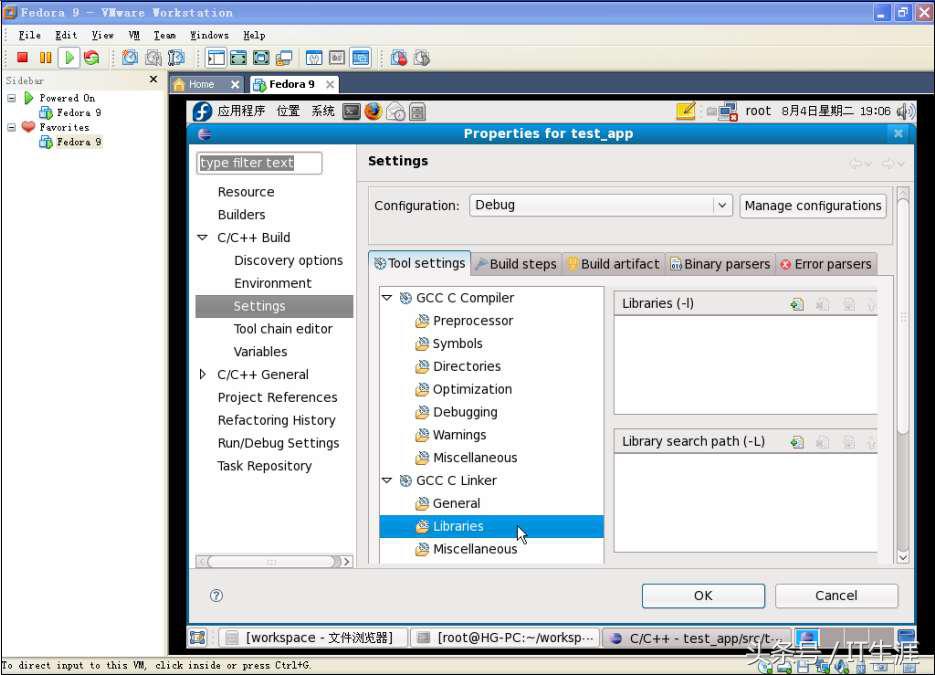Click the Add icon in Libraries (-l)
This screenshot has width=935, height=675.
(797, 304)
